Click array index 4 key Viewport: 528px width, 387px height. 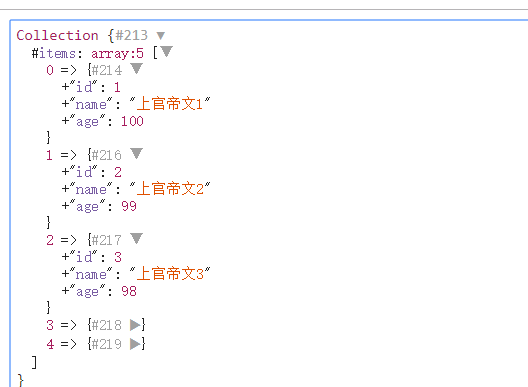click(x=50, y=344)
